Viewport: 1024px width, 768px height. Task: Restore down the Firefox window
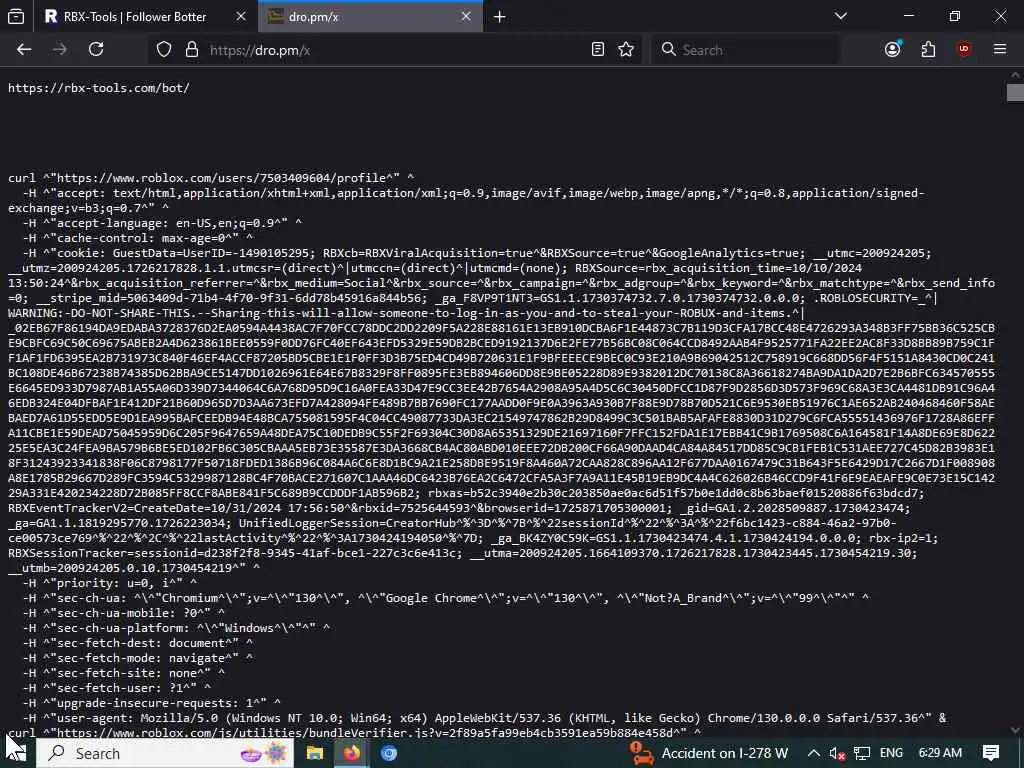coord(955,16)
